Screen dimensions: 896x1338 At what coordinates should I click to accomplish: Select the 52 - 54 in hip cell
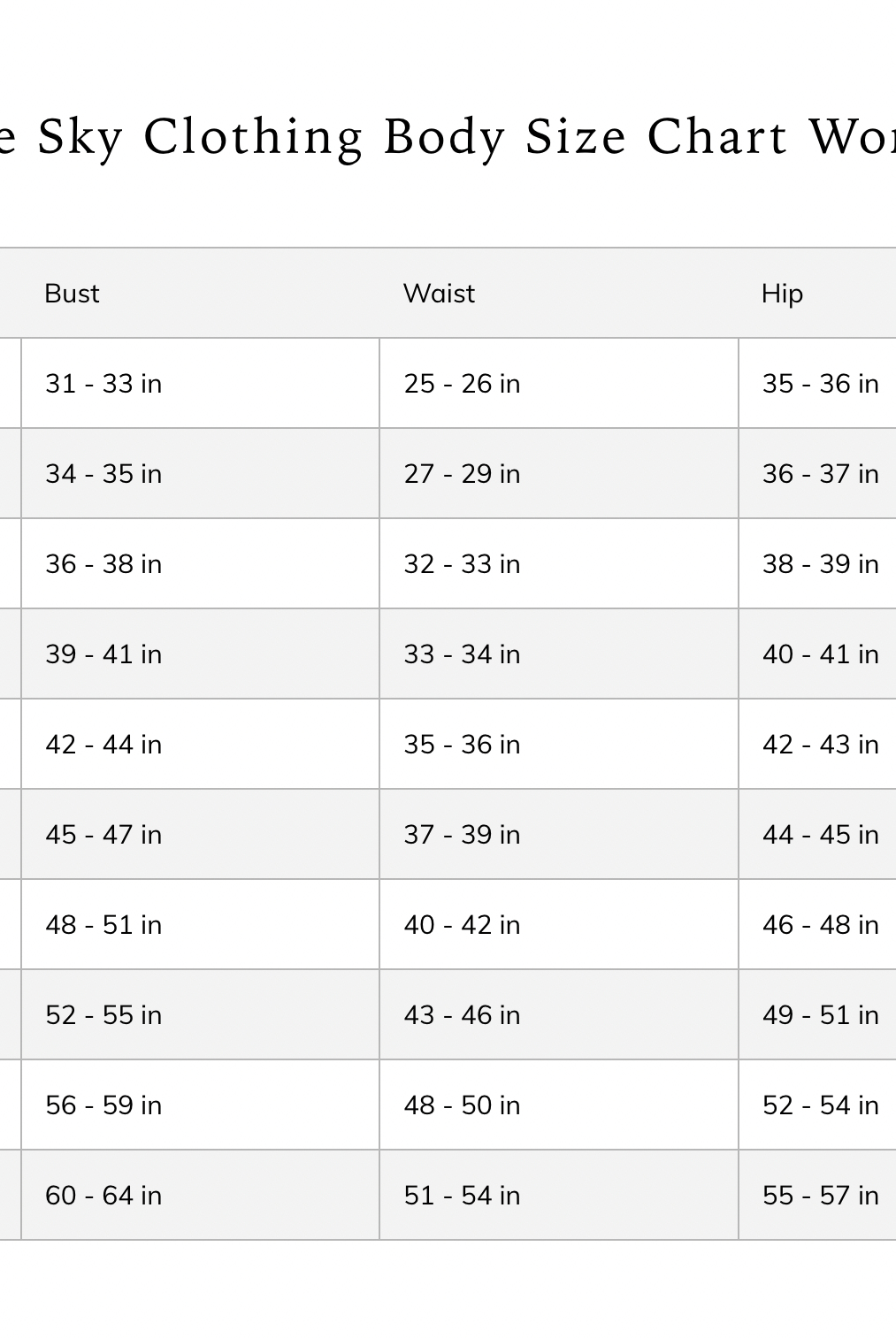click(x=820, y=1105)
